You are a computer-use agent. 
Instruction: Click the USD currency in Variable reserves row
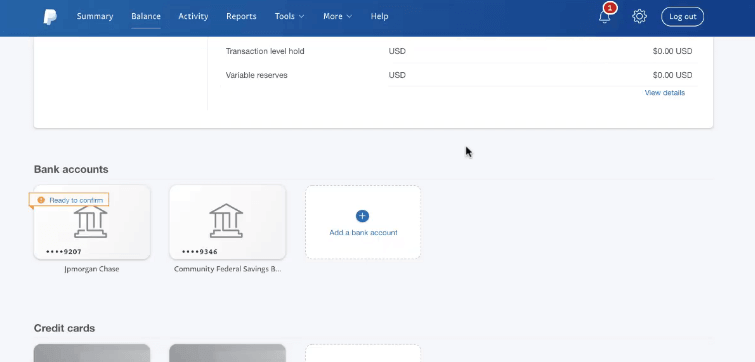point(397,75)
